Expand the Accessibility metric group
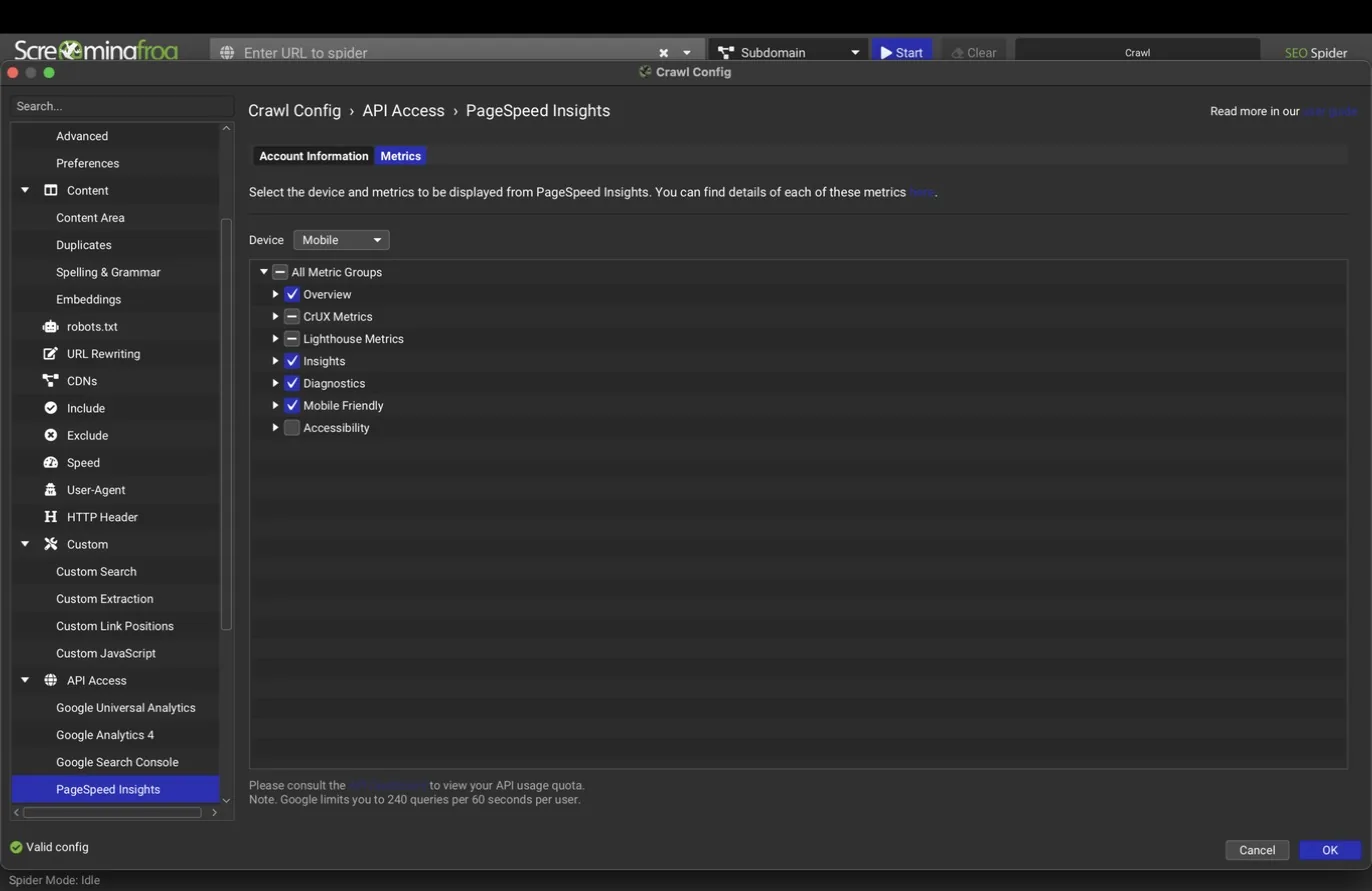Viewport: 1372px width, 891px height. [x=275, y=427]
